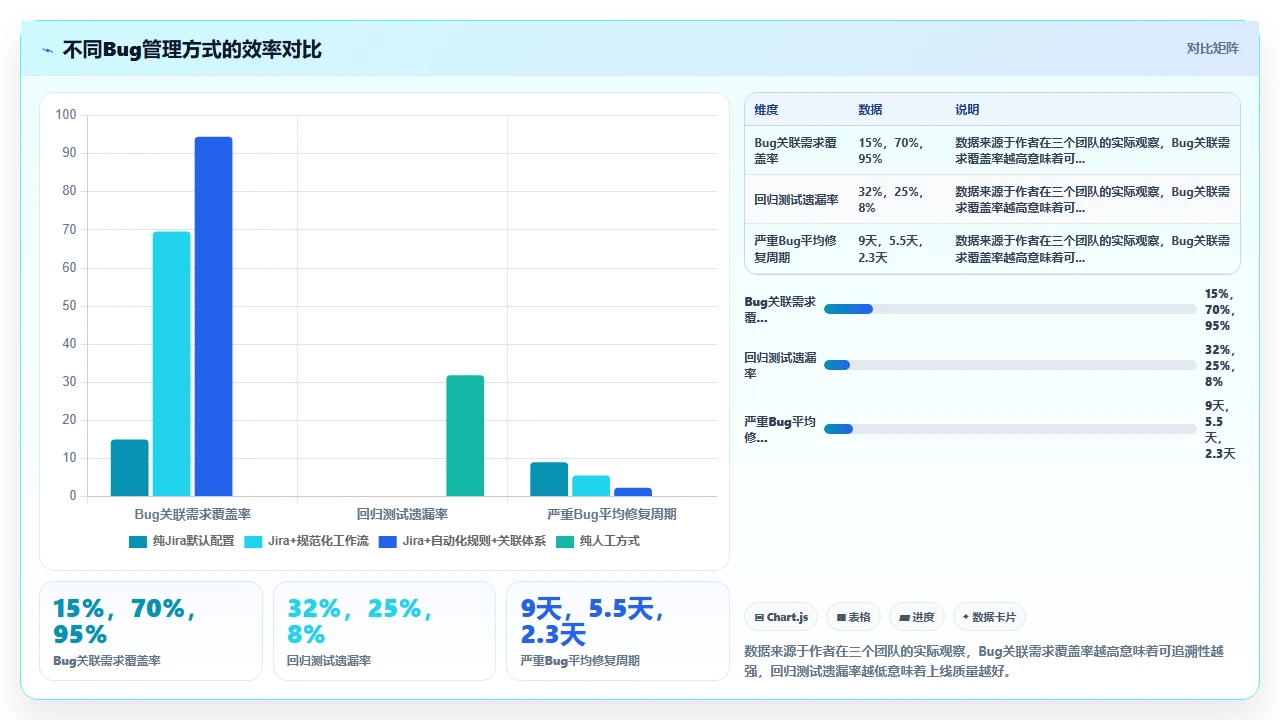
Task: Click the x-axis label 回归测试遗漏率
Action: (x=402, y=514)
